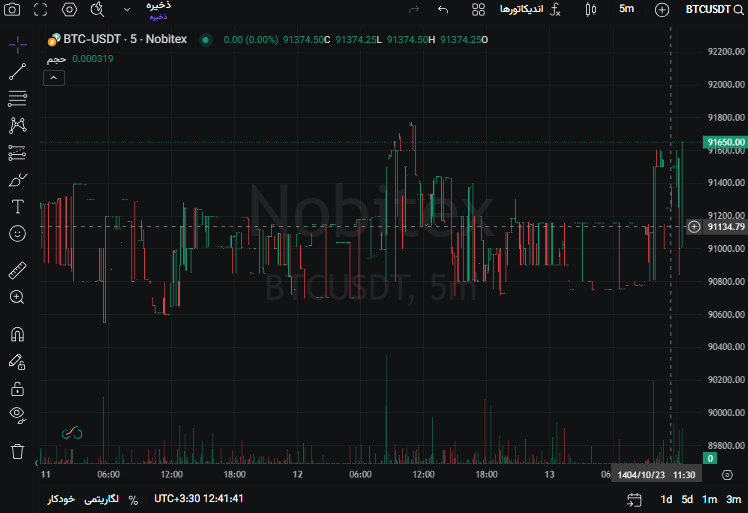Activate the zoom in tool

point(17,297)
